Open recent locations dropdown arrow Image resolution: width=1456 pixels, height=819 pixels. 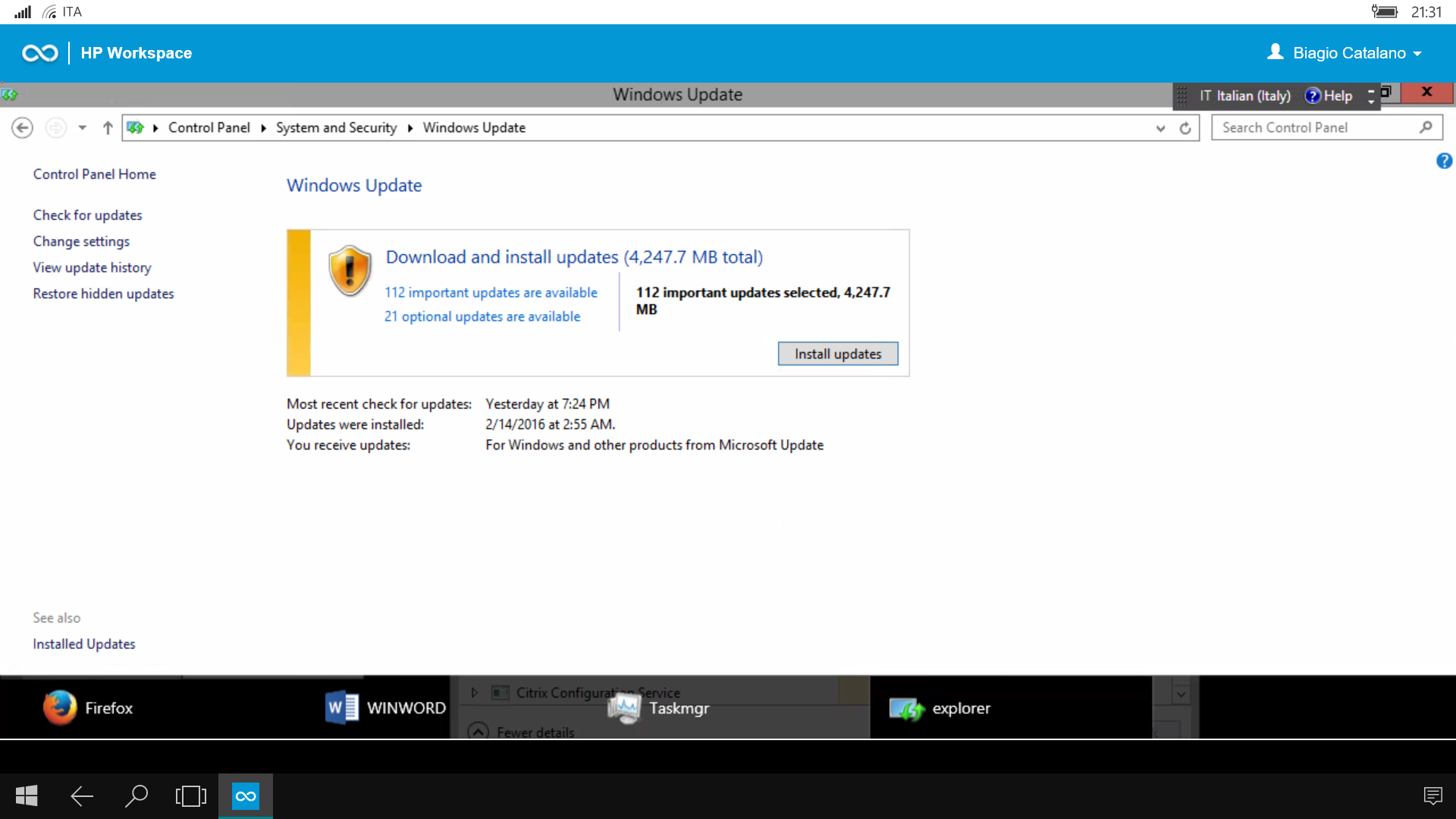click(x=82, y=127)
